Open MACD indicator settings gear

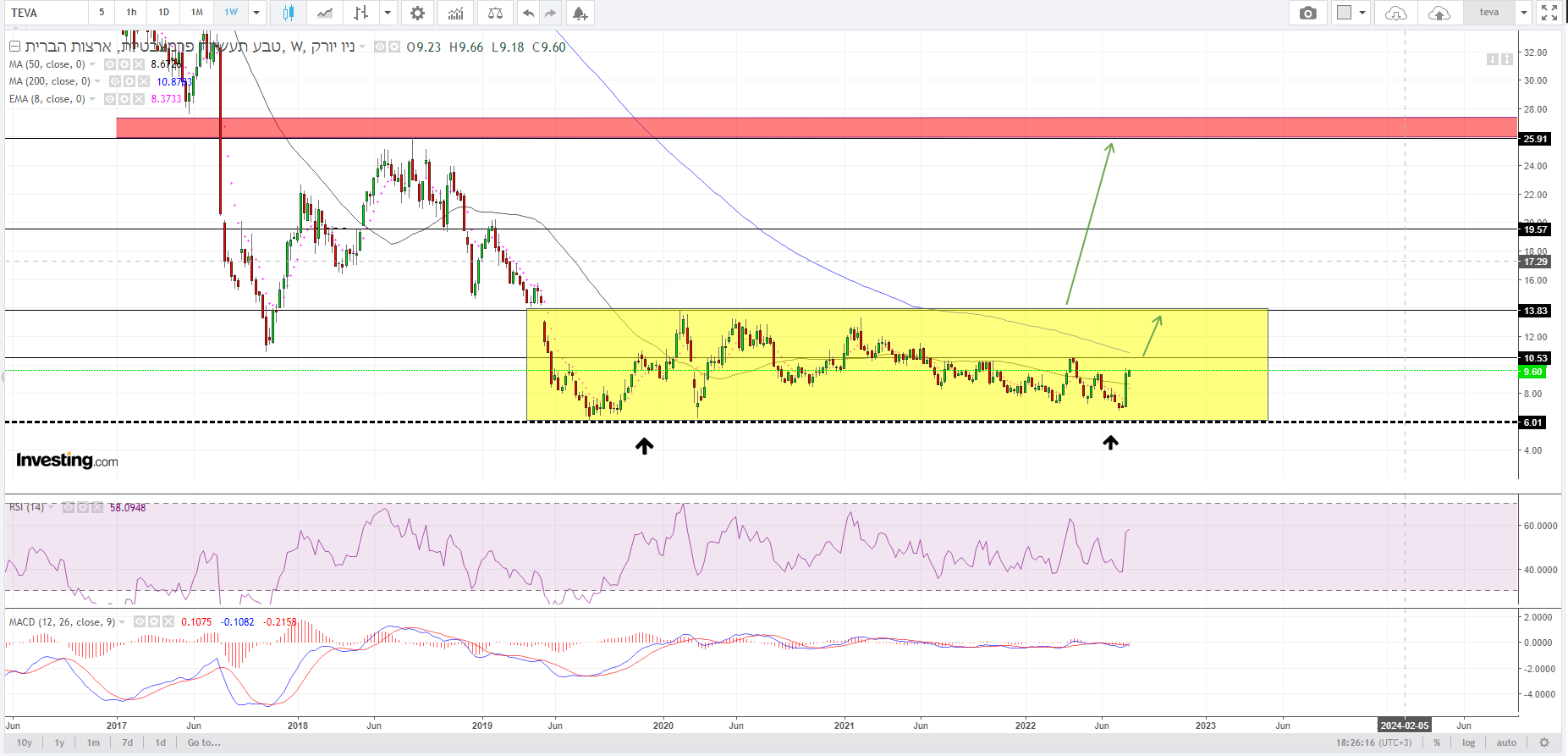coord(154,621)
